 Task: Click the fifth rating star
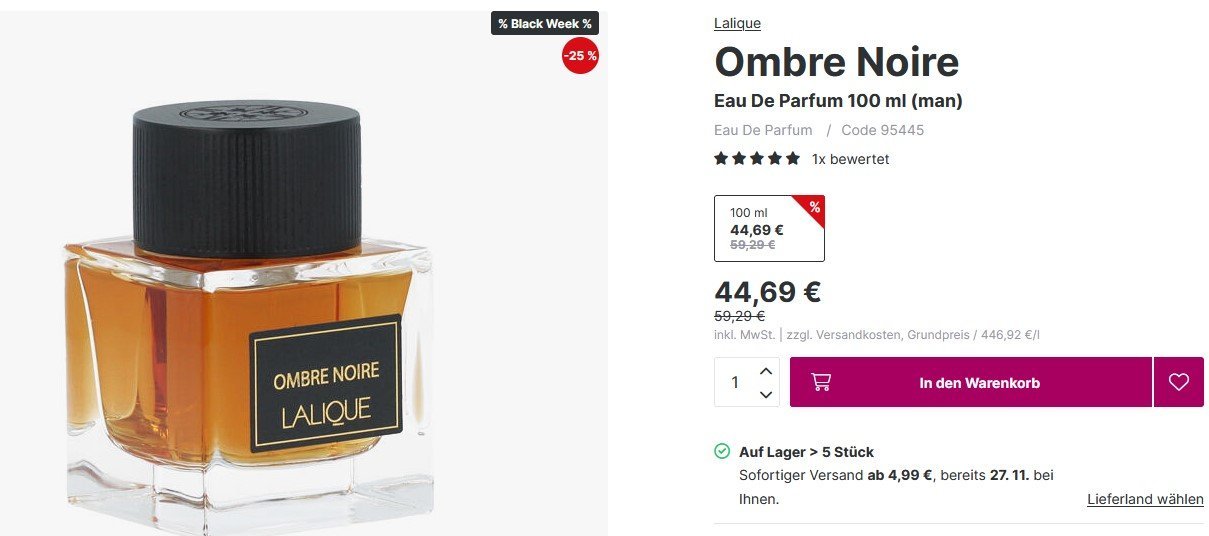tap(793, 158)
